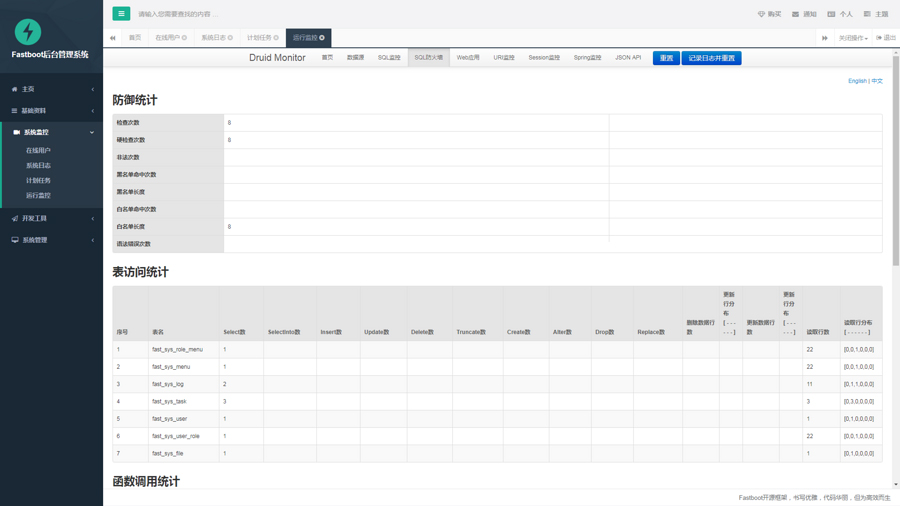Click the theme icon next to 主题
Viewport: 900px width, 506px height.
pos(867,14)
